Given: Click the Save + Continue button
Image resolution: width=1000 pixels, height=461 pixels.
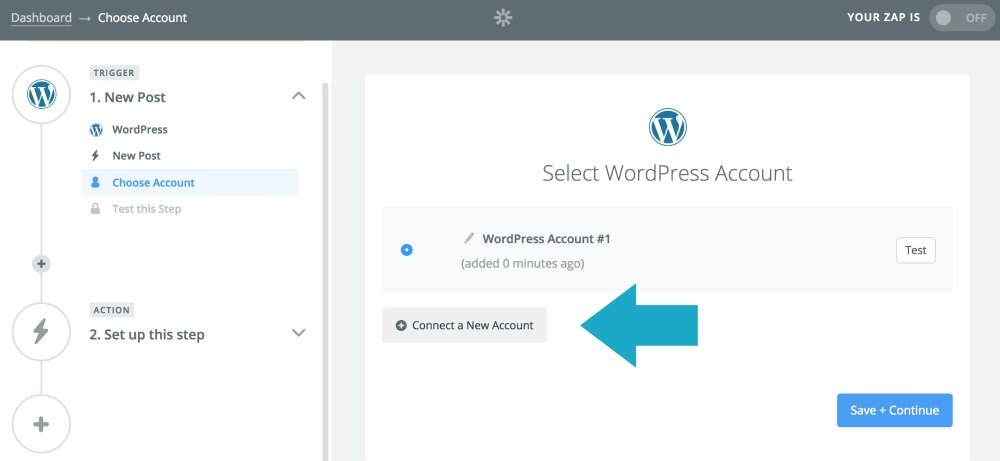Looking at the screenshot, I should click(894, 410).
